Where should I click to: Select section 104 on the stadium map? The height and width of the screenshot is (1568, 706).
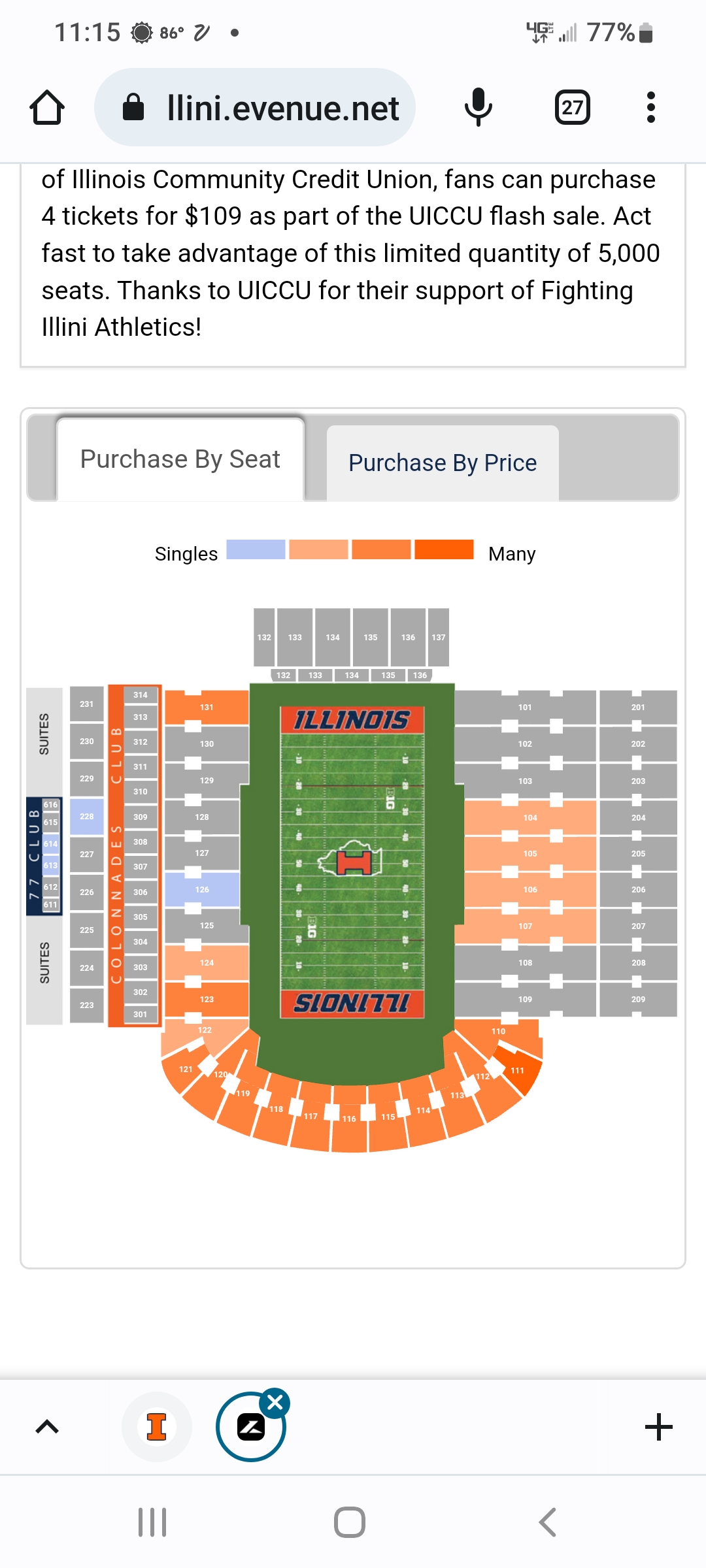click(x=530, y=818)
